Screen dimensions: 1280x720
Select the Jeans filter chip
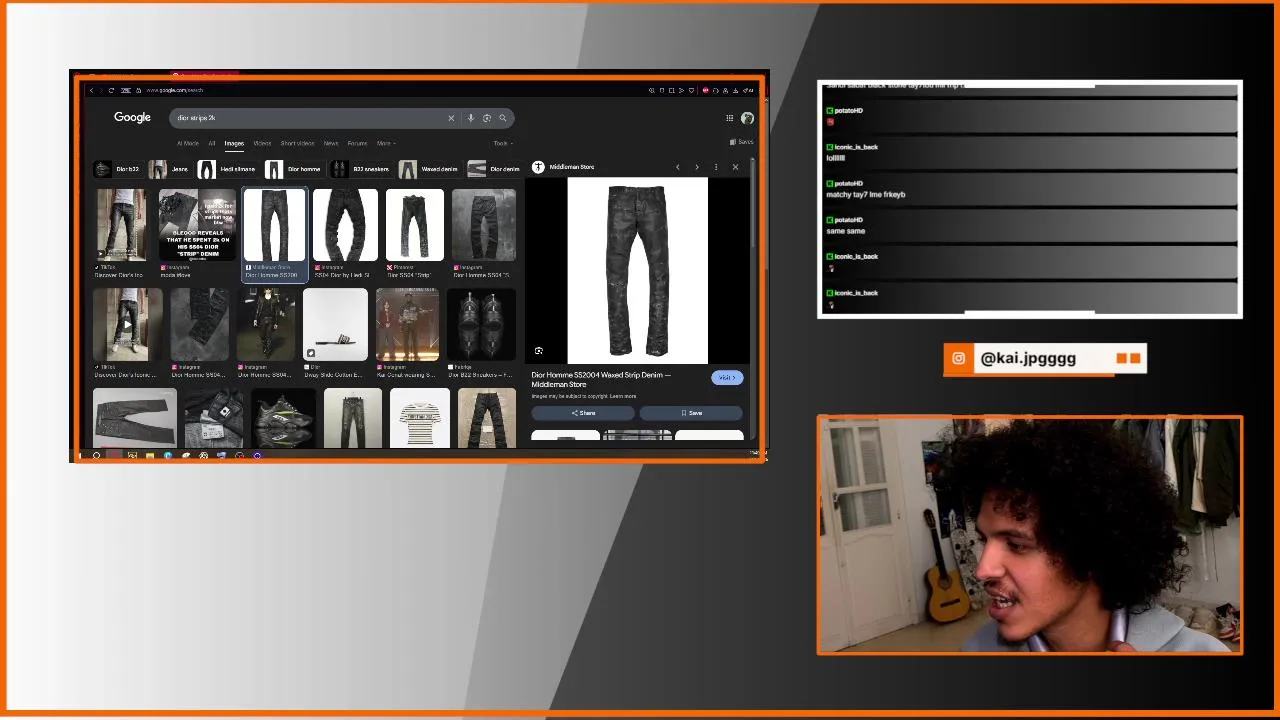(169, 169)
